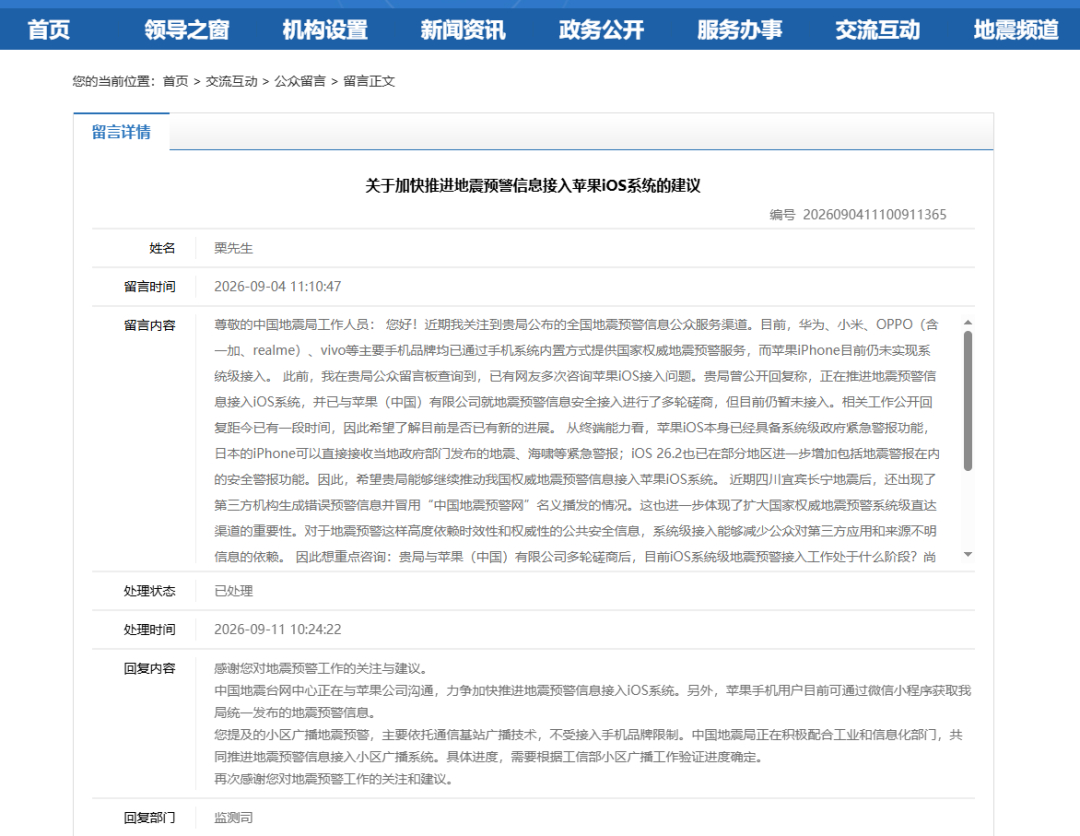Select the 服务办事 navigation item
Screen dimensions: 1080x836
740,30
